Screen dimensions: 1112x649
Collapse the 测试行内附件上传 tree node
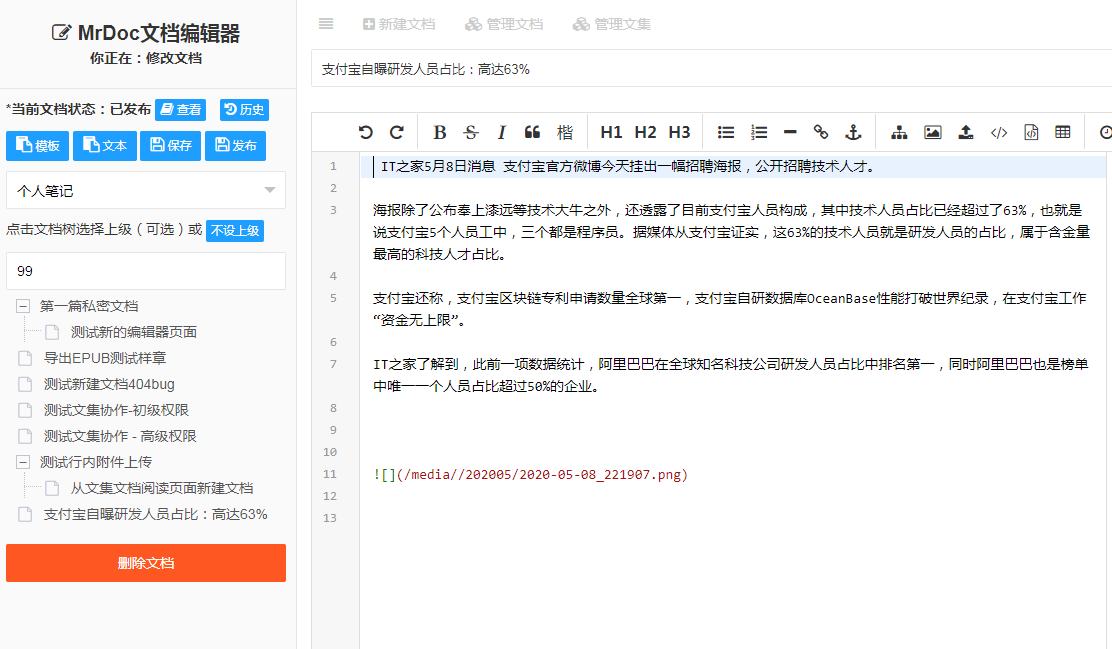point(23,462)
